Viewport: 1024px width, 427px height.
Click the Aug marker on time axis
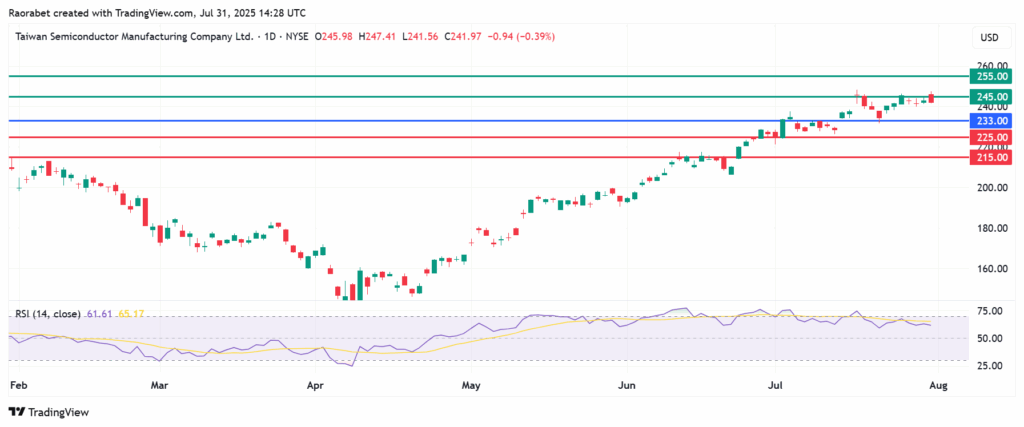coord(940,383)
